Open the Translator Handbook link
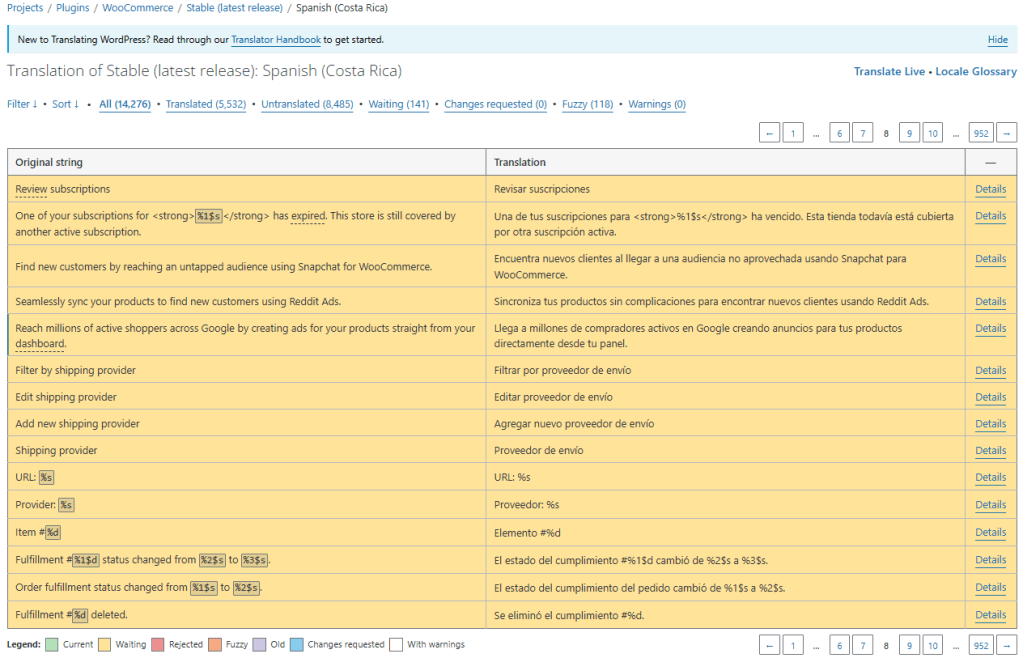 tap(276, 40)
